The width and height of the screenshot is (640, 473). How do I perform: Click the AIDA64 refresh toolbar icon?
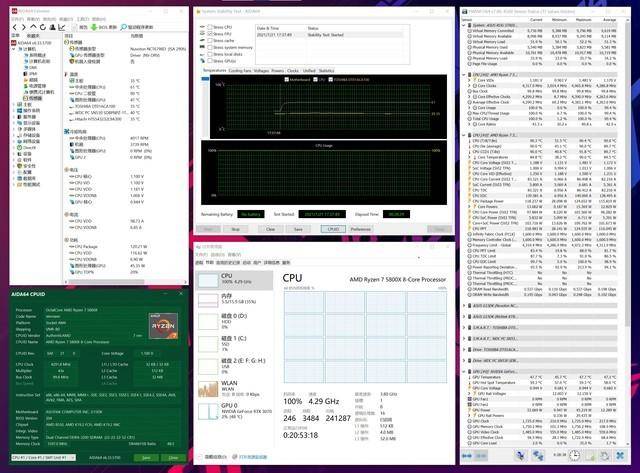coord(43,27)
